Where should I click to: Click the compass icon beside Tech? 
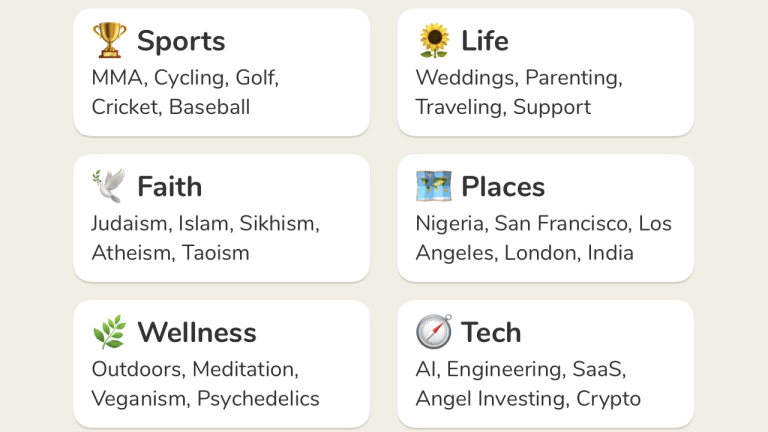pos(434,332)
